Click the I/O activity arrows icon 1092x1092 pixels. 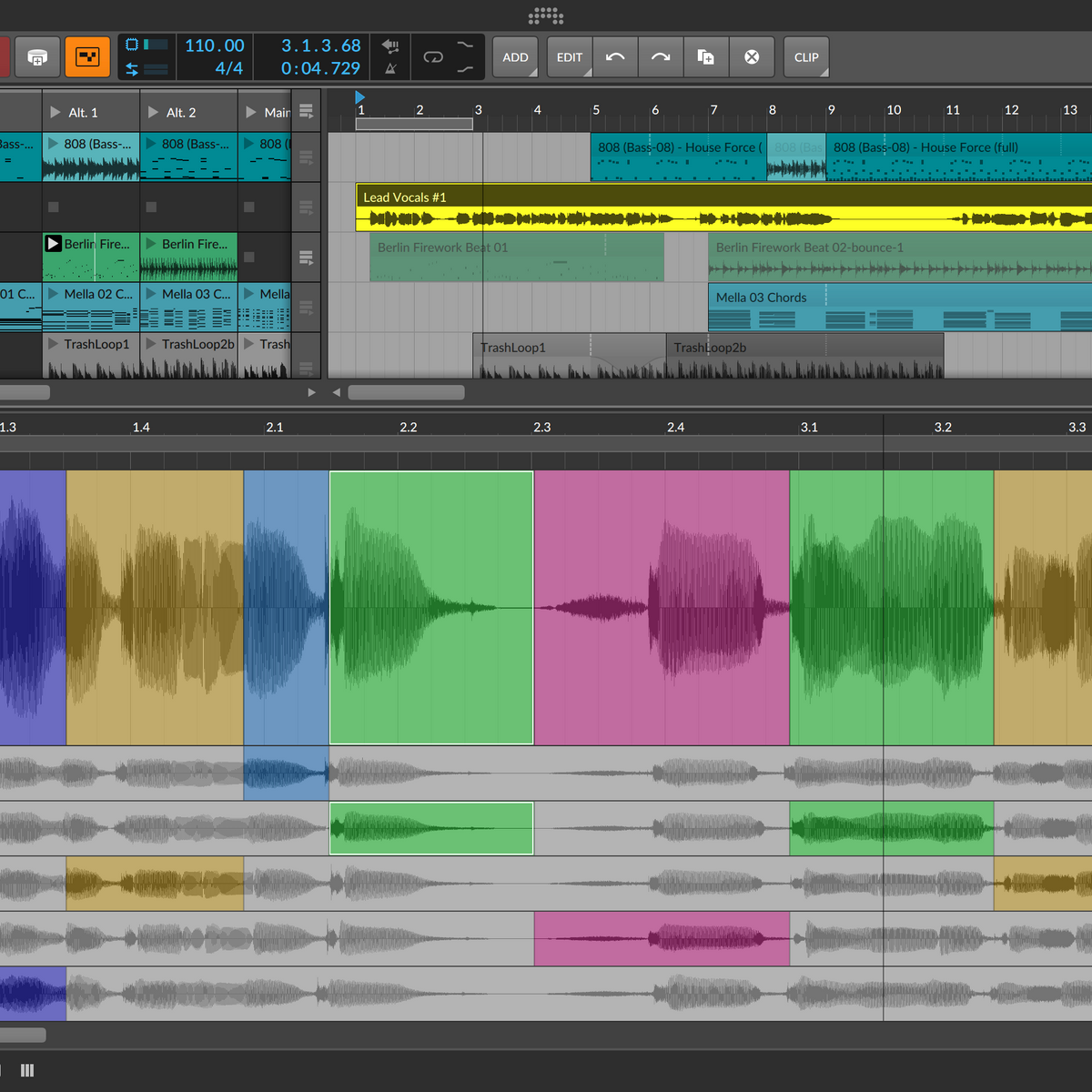tap(132, 69)
